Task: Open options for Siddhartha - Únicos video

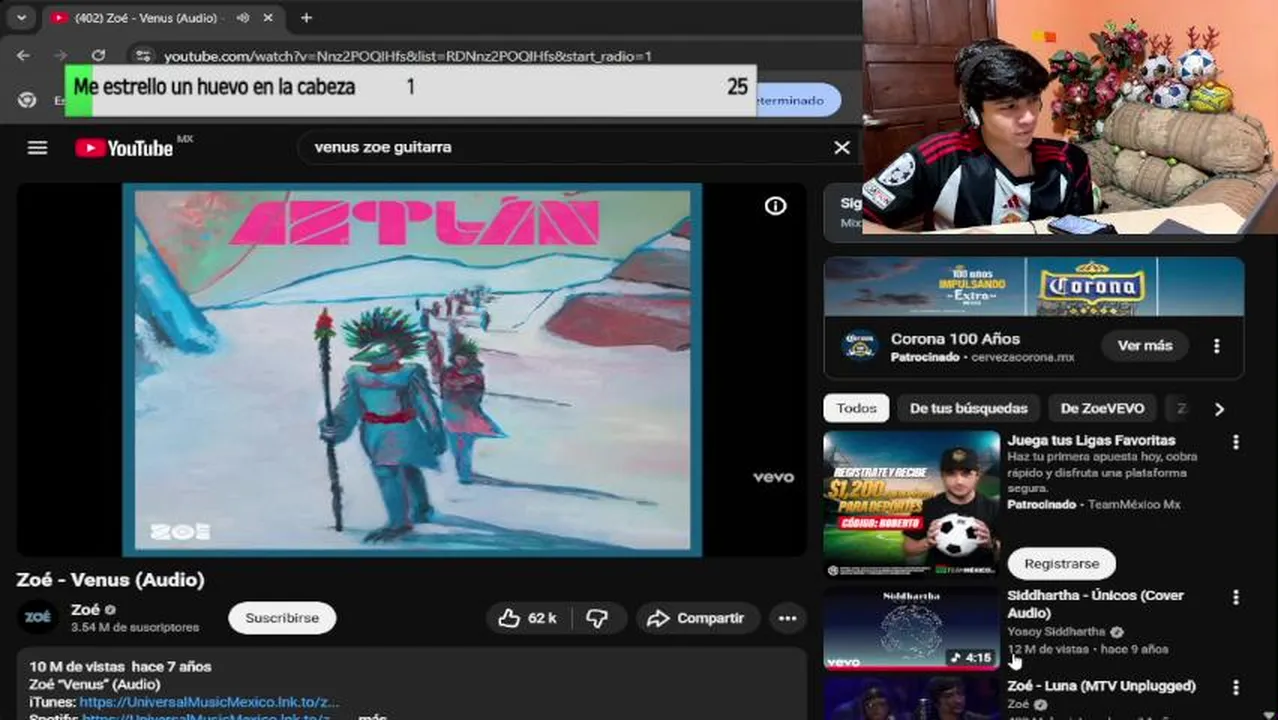Action: point(1235,597)
